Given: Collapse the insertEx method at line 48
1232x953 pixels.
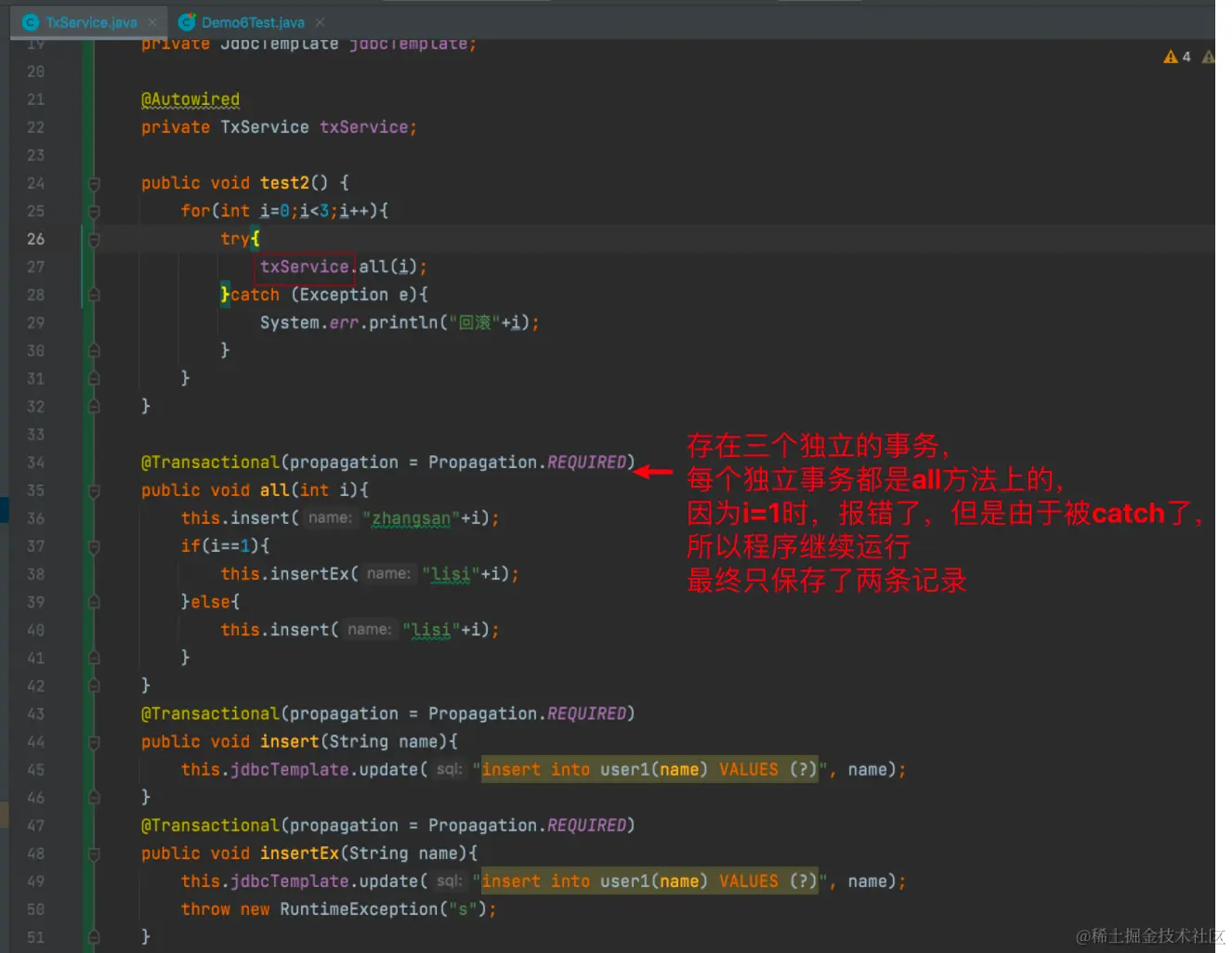Looking at the screenshot, I should tap(94, 854).
